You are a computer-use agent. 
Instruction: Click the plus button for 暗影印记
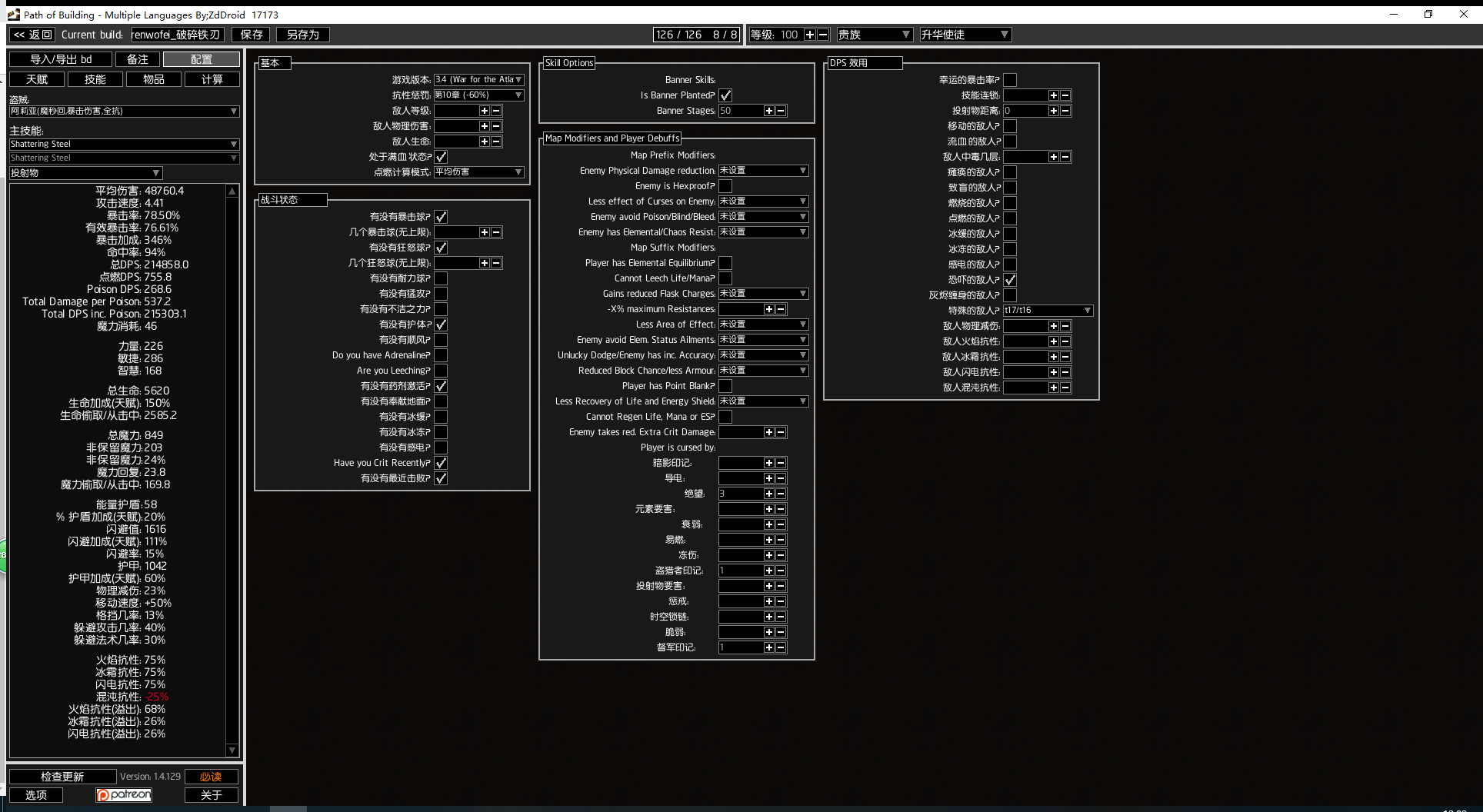click(x=768, y=463)
